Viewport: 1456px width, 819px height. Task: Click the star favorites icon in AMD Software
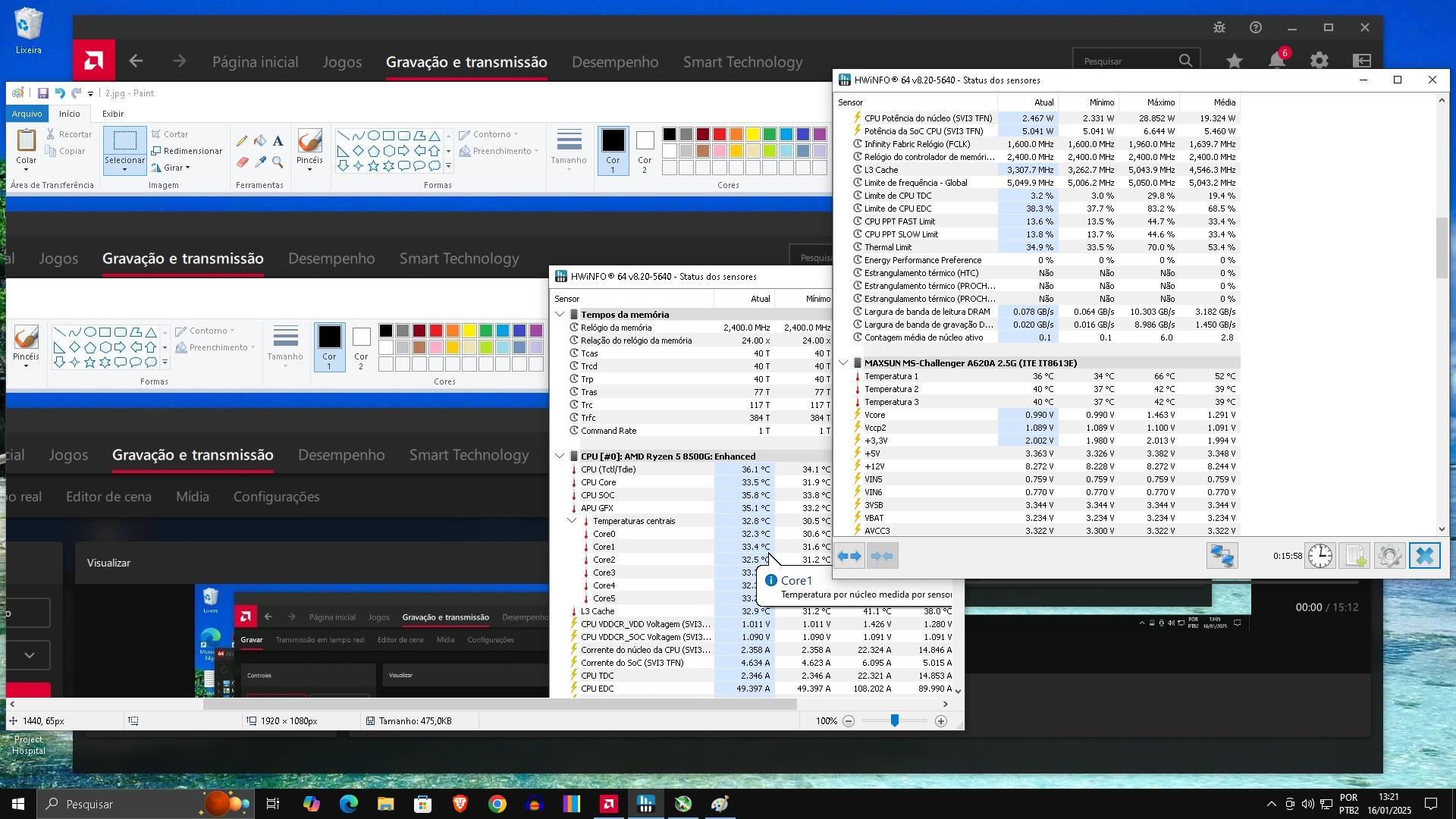coord(1235,61)
